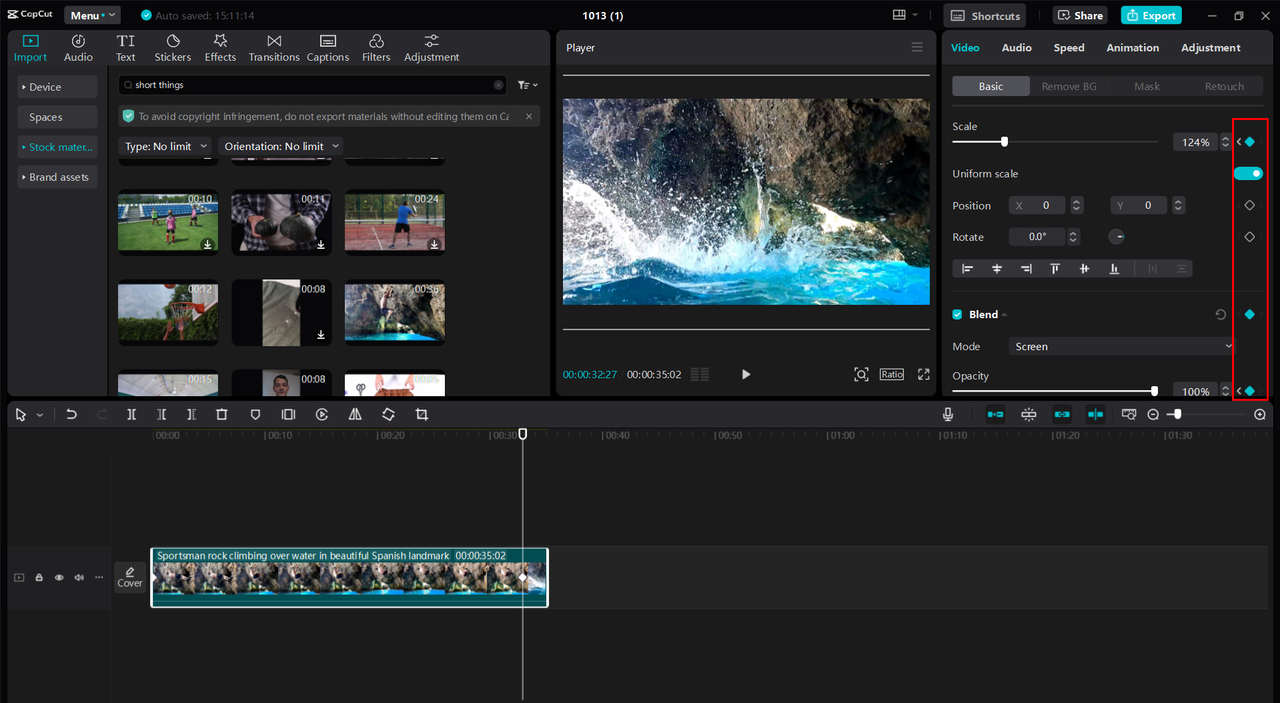Open the Shortcuts button
Screen dimensions: 1280x703
(986, 15)
